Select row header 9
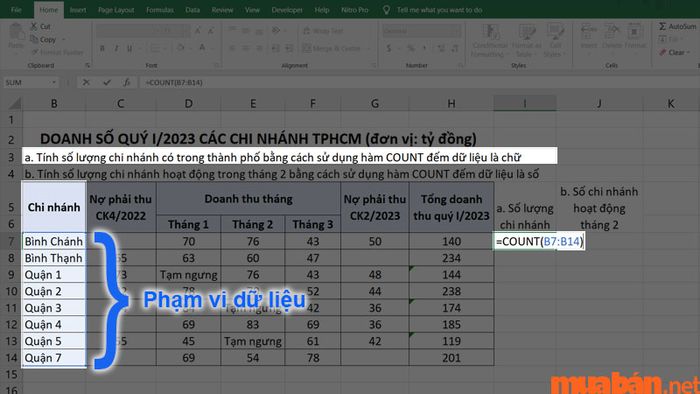Image resolution: width=700 pixels, height=394 pixels. (11, 274)
